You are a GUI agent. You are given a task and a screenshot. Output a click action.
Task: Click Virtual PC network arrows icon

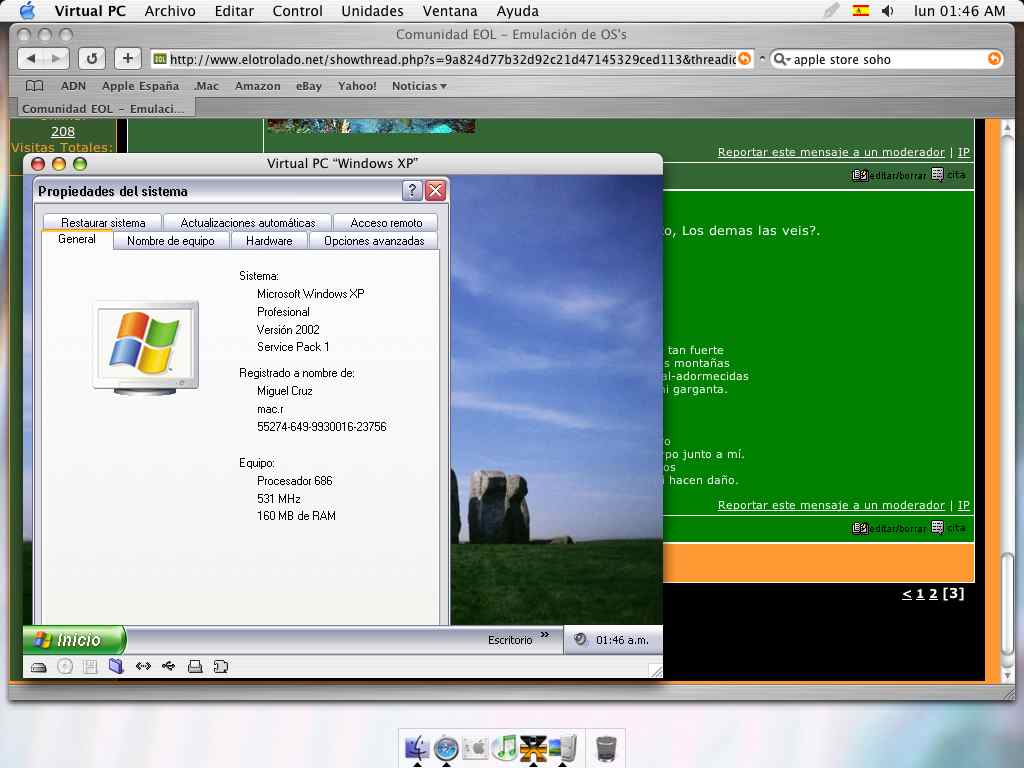pos(143,666)
